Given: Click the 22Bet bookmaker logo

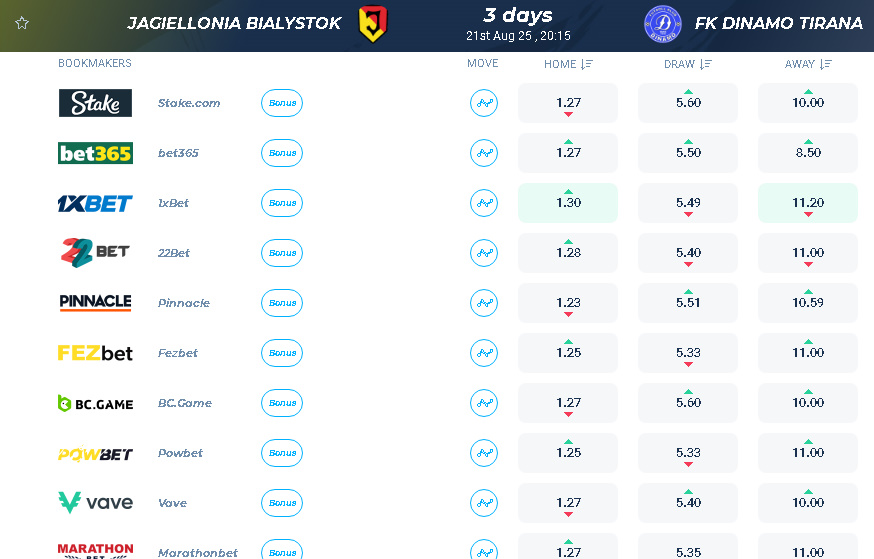Looking at the screenshot, I should [x=95, y=252].
